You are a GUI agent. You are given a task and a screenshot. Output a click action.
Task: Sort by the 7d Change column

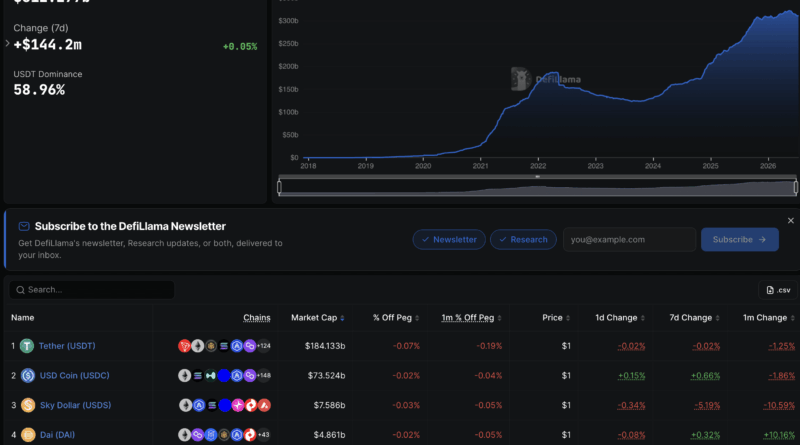click(x=694, y=317)
